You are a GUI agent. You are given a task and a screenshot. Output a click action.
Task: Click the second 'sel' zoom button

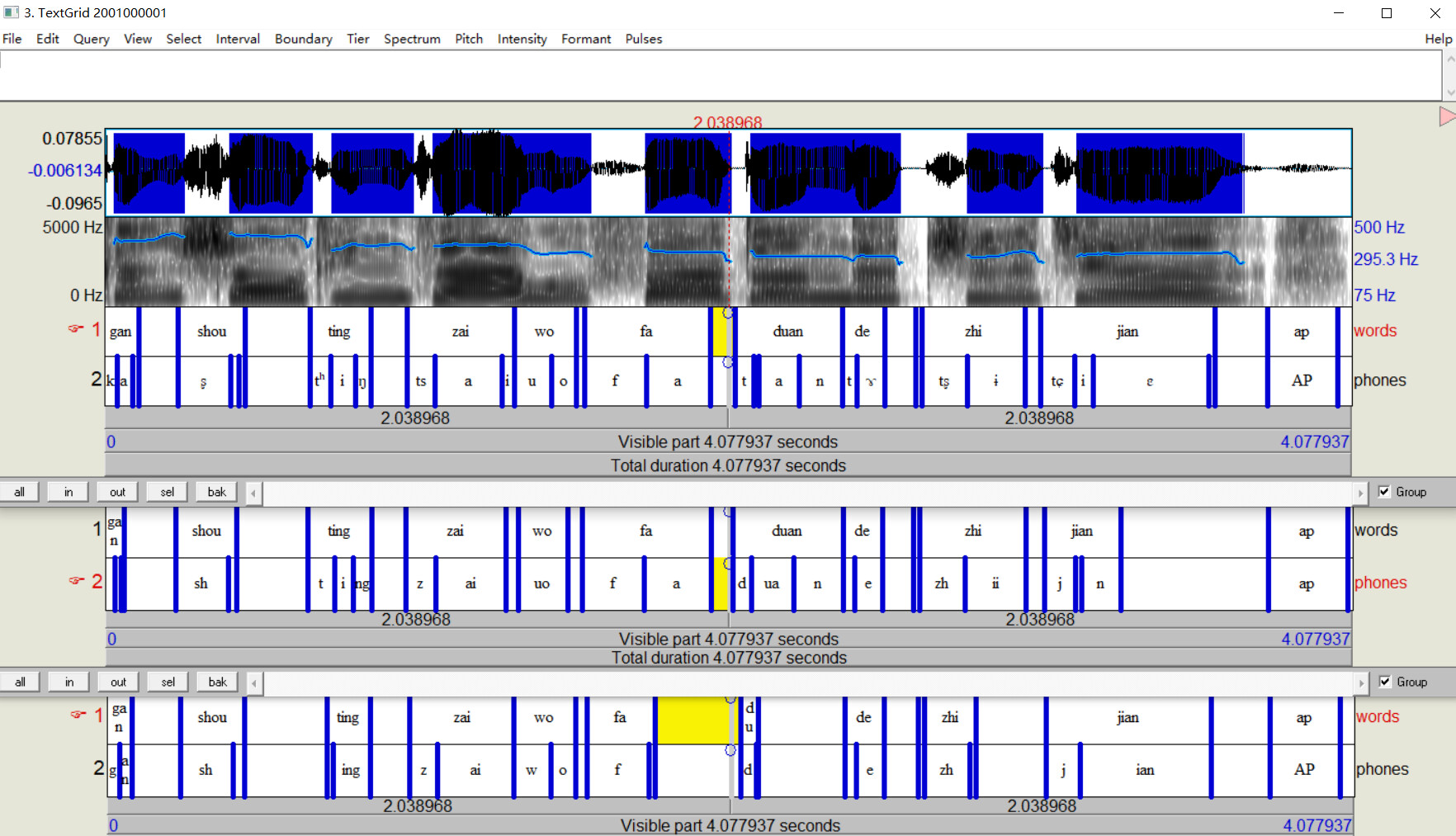click(168, 682)
